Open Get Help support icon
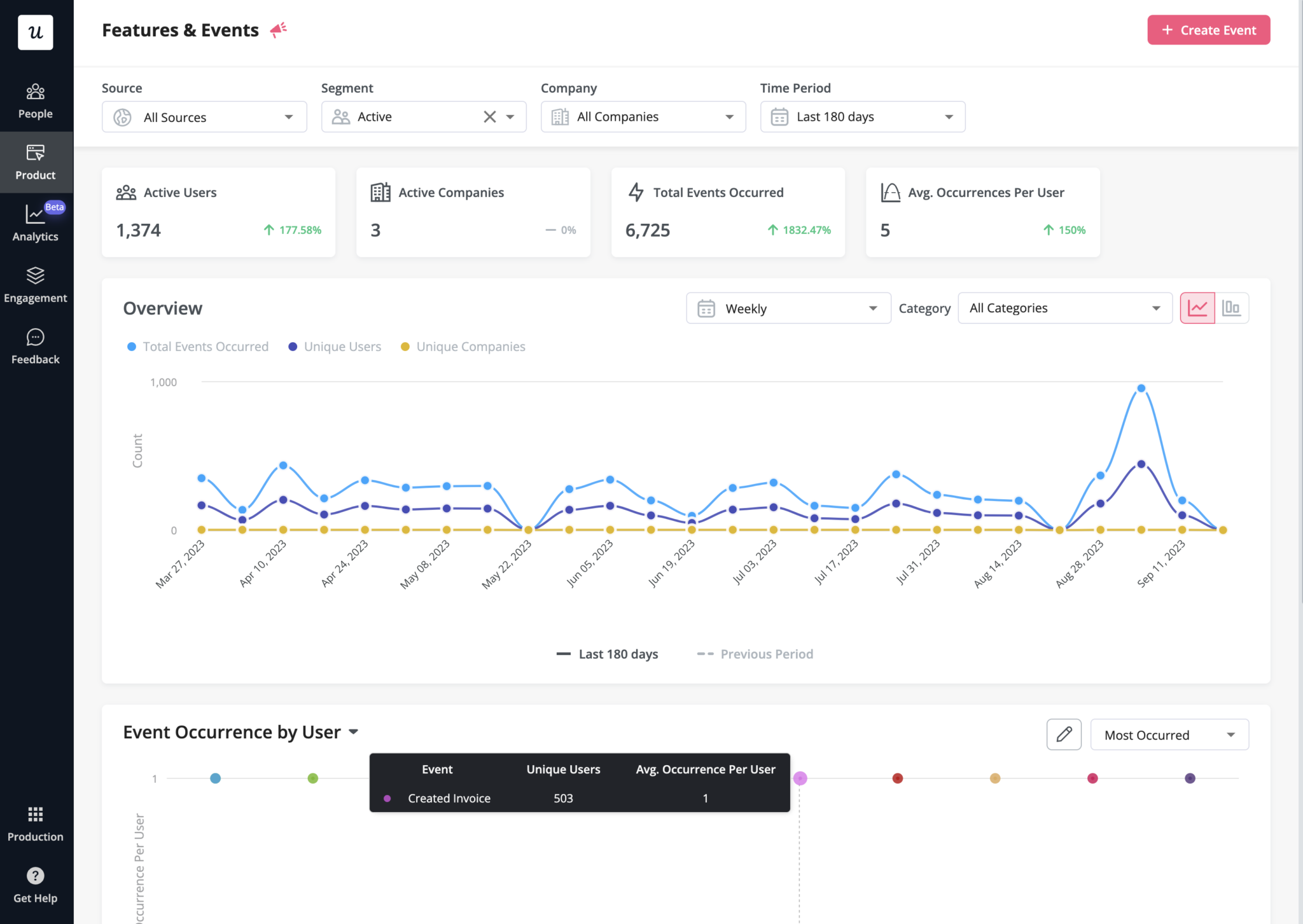The image size is (1303, 924). coord(35,885)
